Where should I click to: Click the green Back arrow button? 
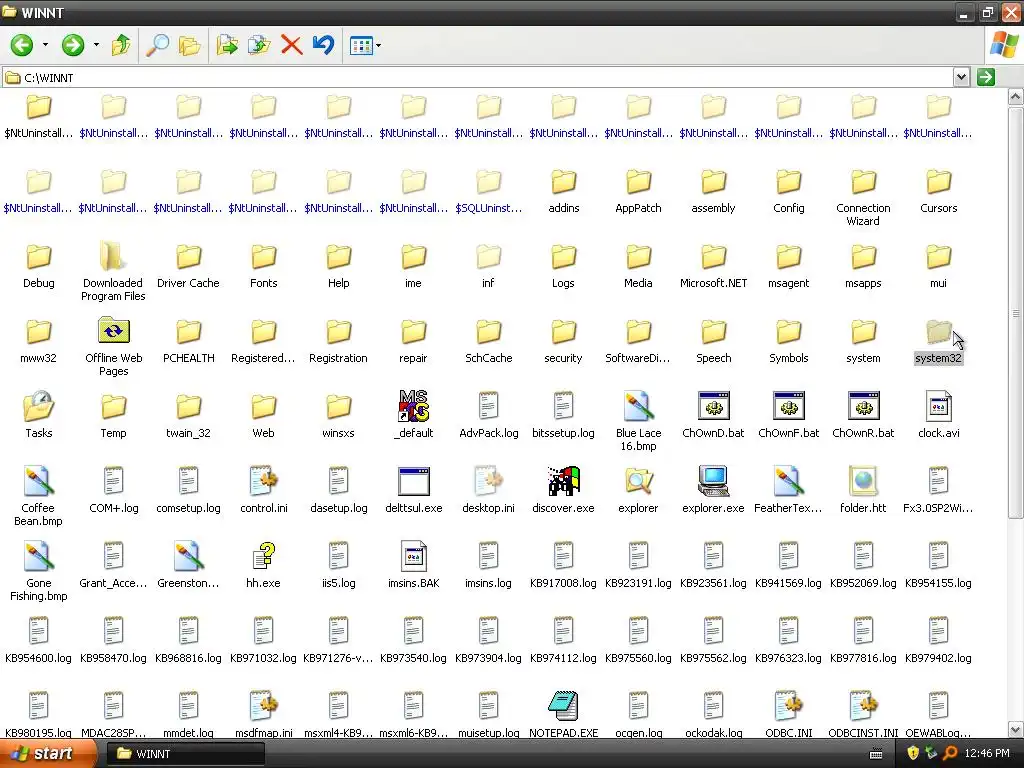[x=22, y=45]
